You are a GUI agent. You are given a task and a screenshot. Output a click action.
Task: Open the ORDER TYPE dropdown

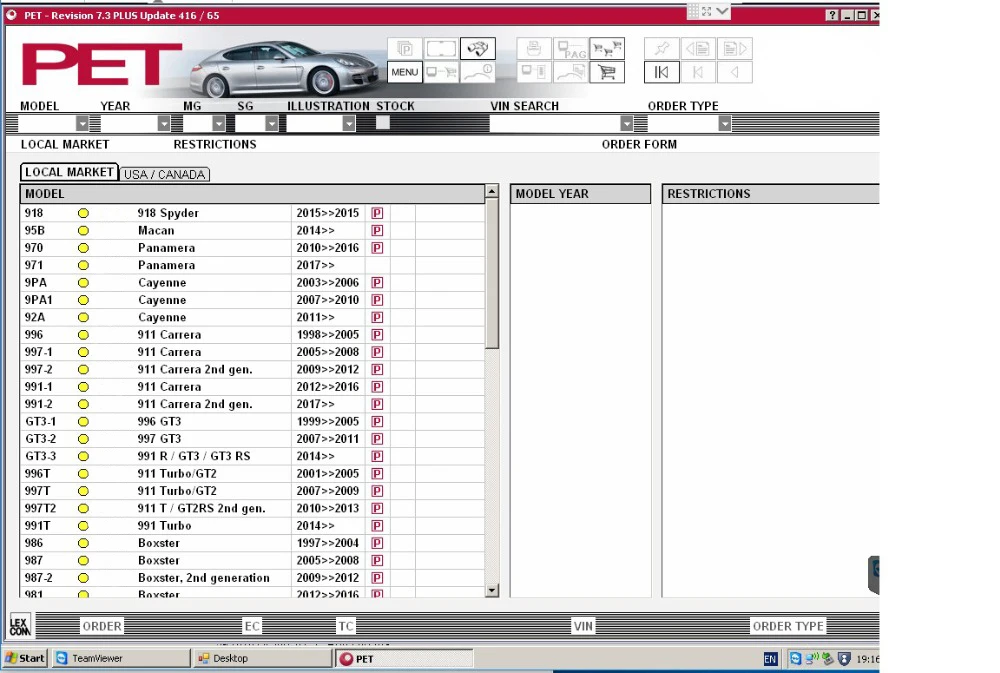coord(724,123)
